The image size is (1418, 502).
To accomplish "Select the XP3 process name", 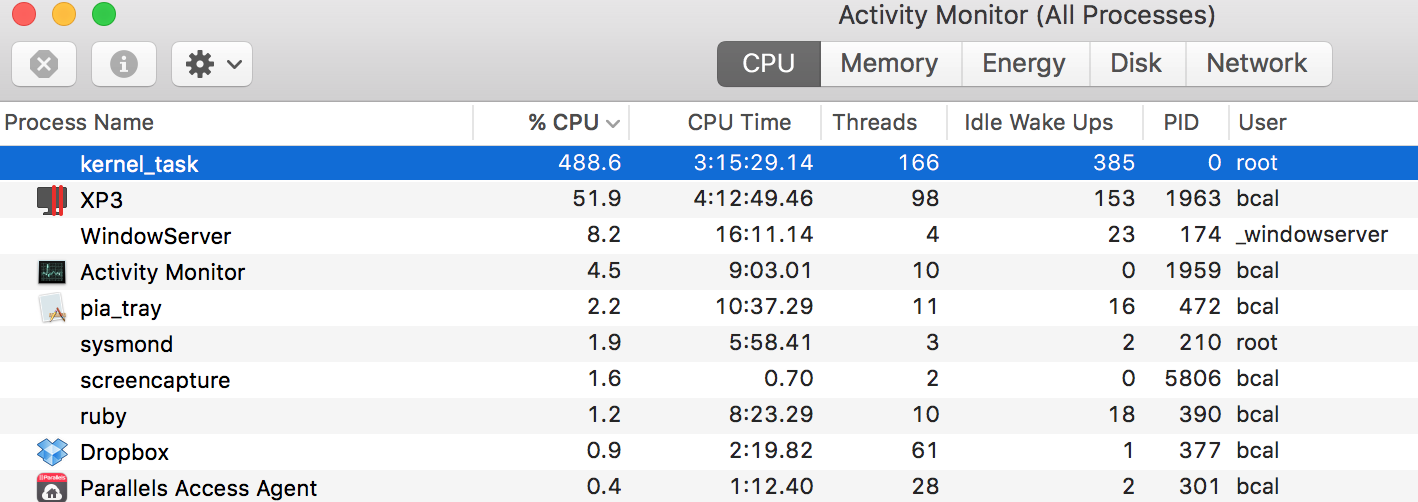I will click(101, 200).
